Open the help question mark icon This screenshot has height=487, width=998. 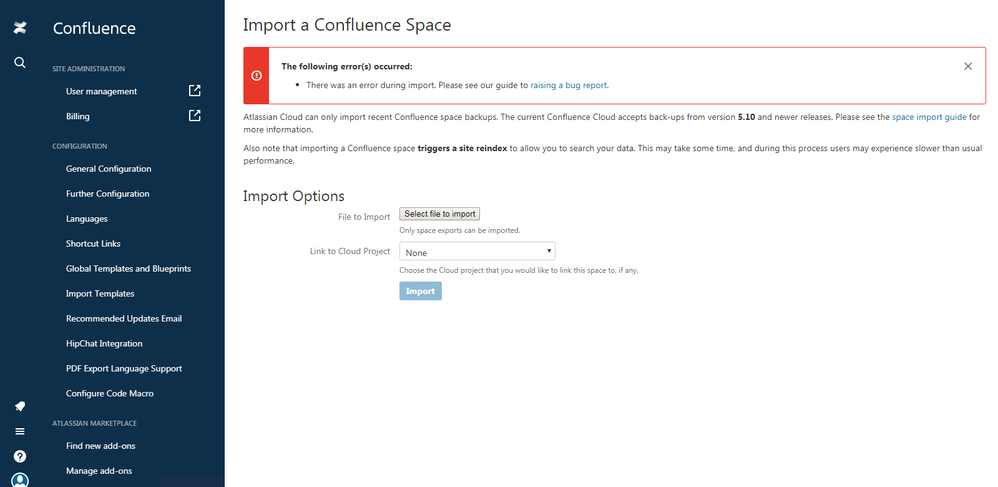pos(20,456)
